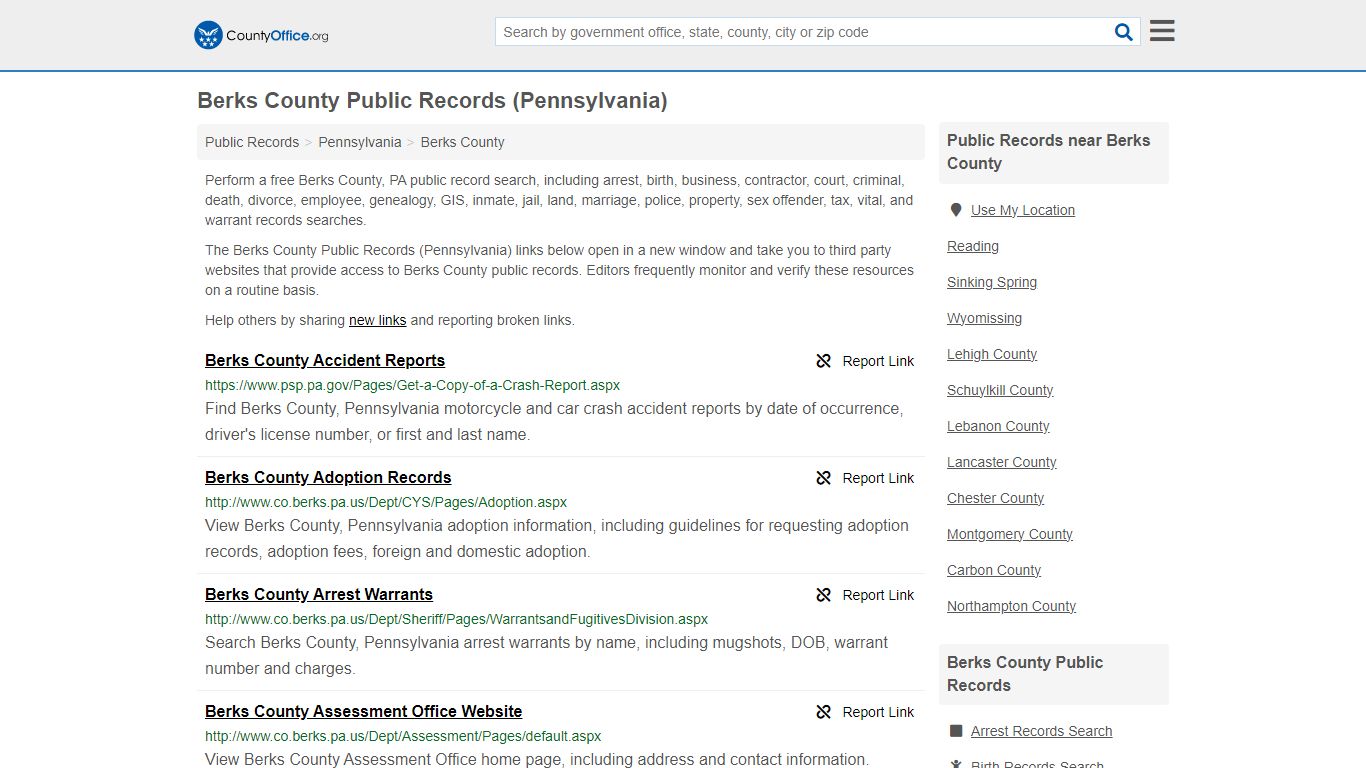The image size is (1366, 768).
Task: Report Link for Assessment Office Website
Action: point(878,712)
